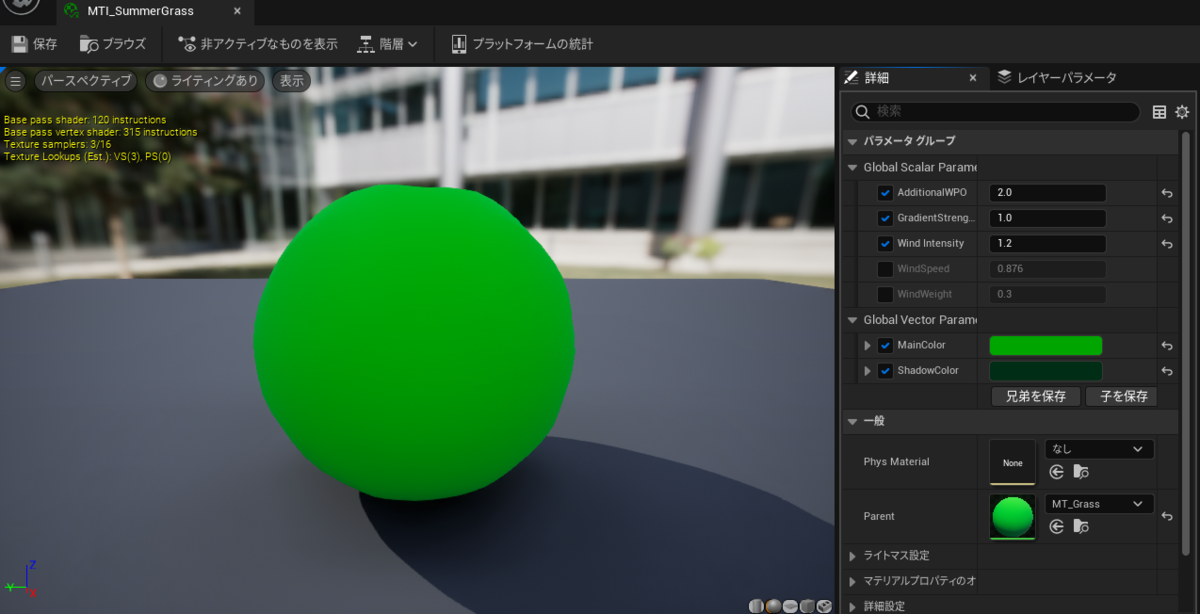The height and width of the screenshot is (614, 1200).
Task: Click the Save Child (子を保存) button
Action: [x=1122, y=396]
